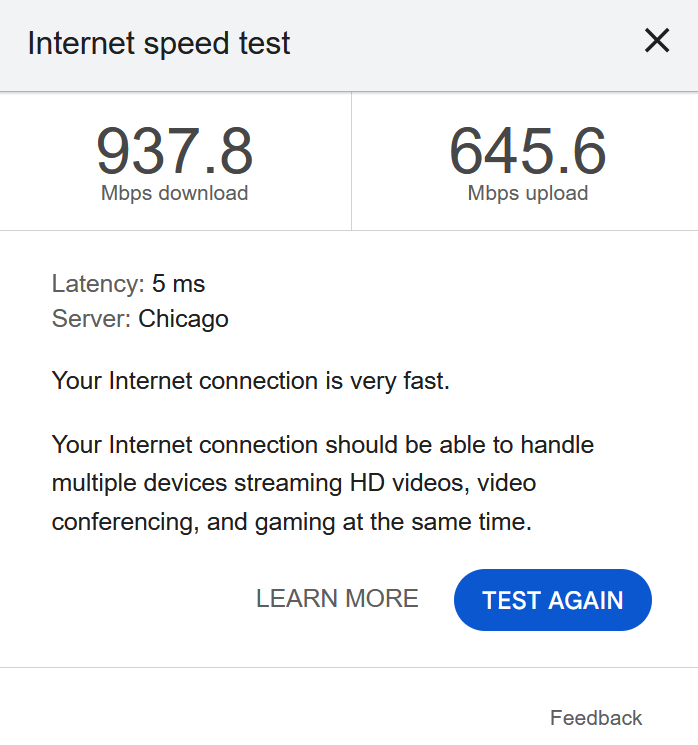Click the 'Latency:' label
Image resolution: width=698 pixels, height=745 pixels.
click(98, 284)
